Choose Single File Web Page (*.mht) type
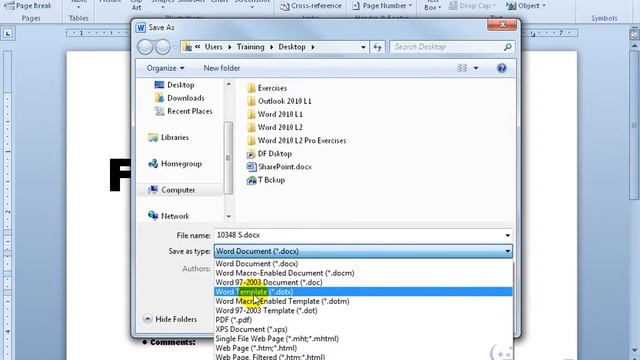The width and height of the screenshot is (640, 360). coord(363,339)
